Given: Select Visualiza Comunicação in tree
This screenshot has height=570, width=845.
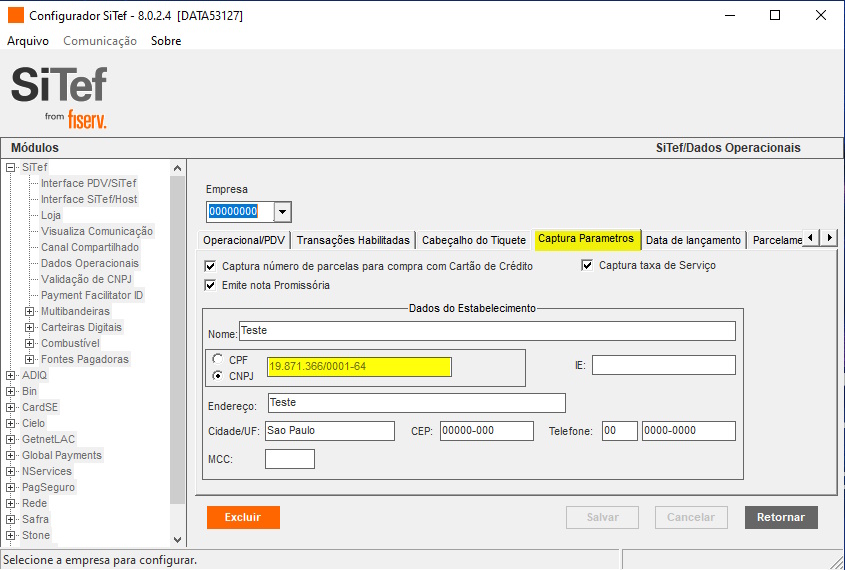Looking at the screenshot, I should click(x=97, y=231).
